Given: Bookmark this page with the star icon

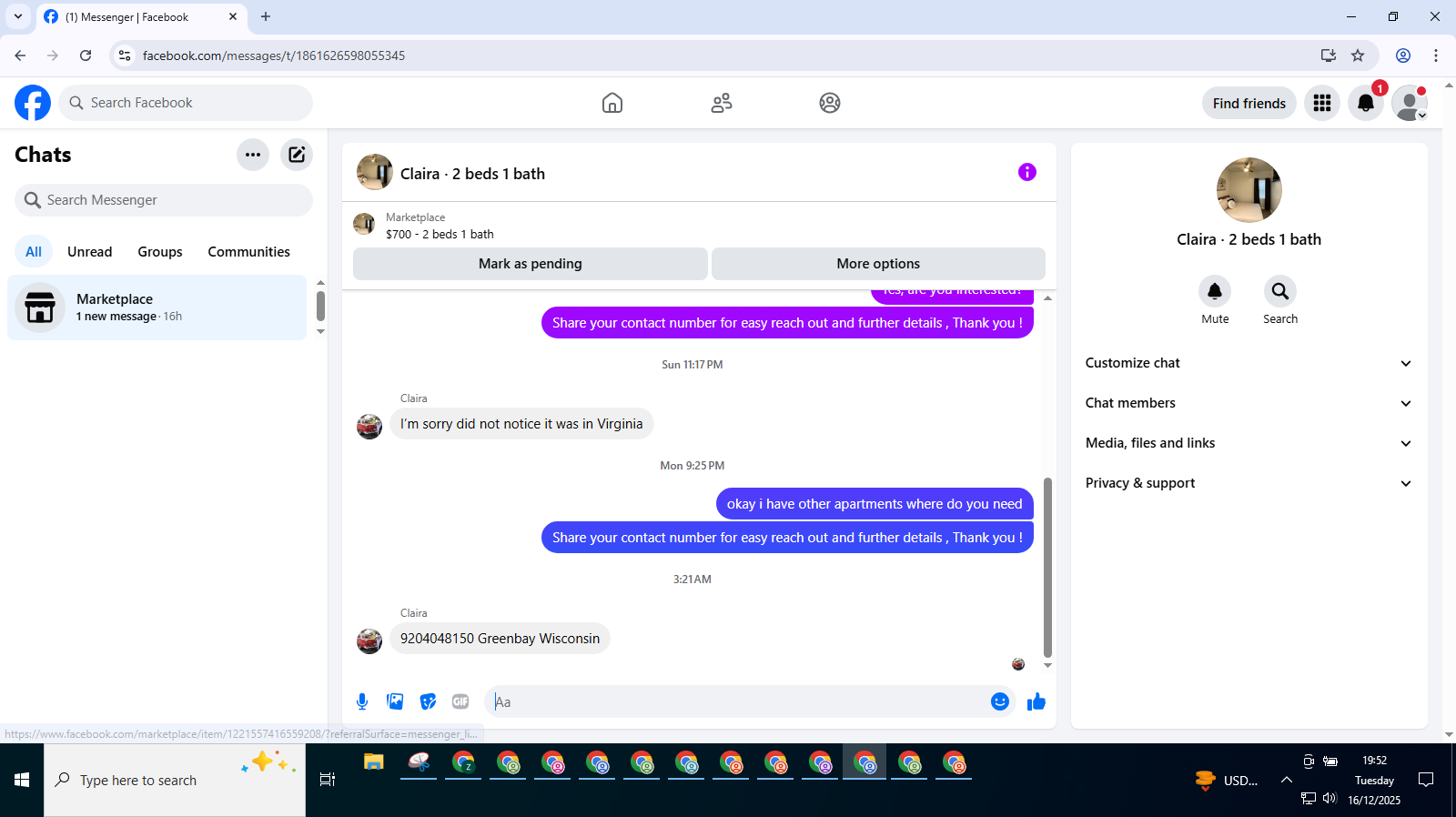Looking at the screenshot, I should [x=1358, y=55].
